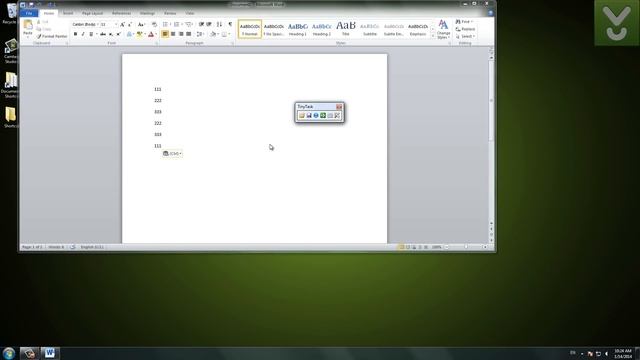640x360 pixels.
Task: Select Align Text Left
Action: [165, 34]
